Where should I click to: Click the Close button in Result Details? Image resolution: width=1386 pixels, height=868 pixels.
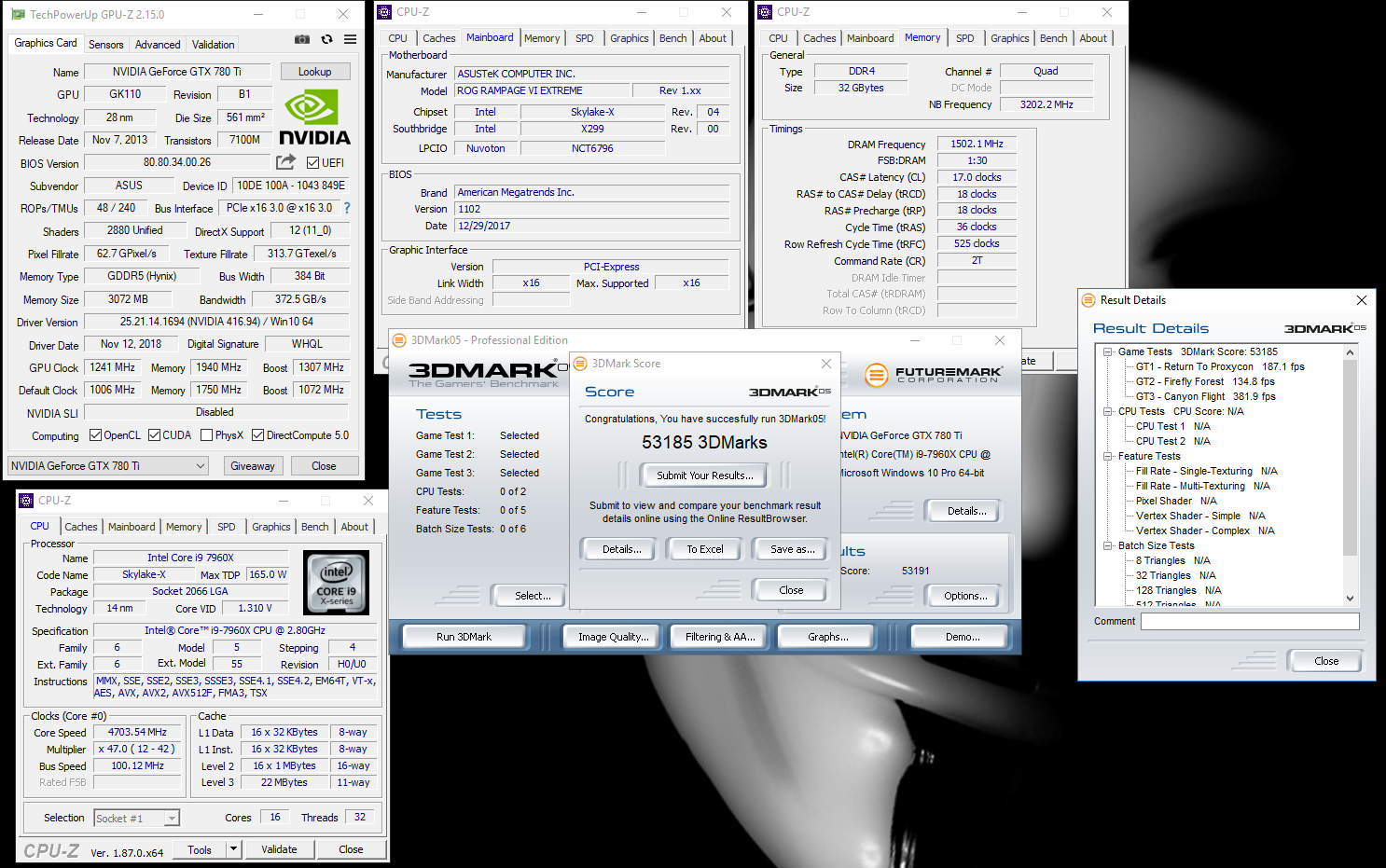(1325, 661)
